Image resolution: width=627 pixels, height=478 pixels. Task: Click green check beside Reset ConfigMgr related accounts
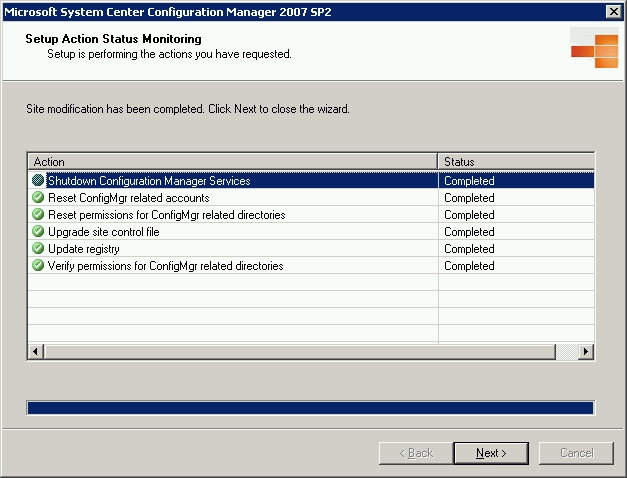(x=38, y=197)
